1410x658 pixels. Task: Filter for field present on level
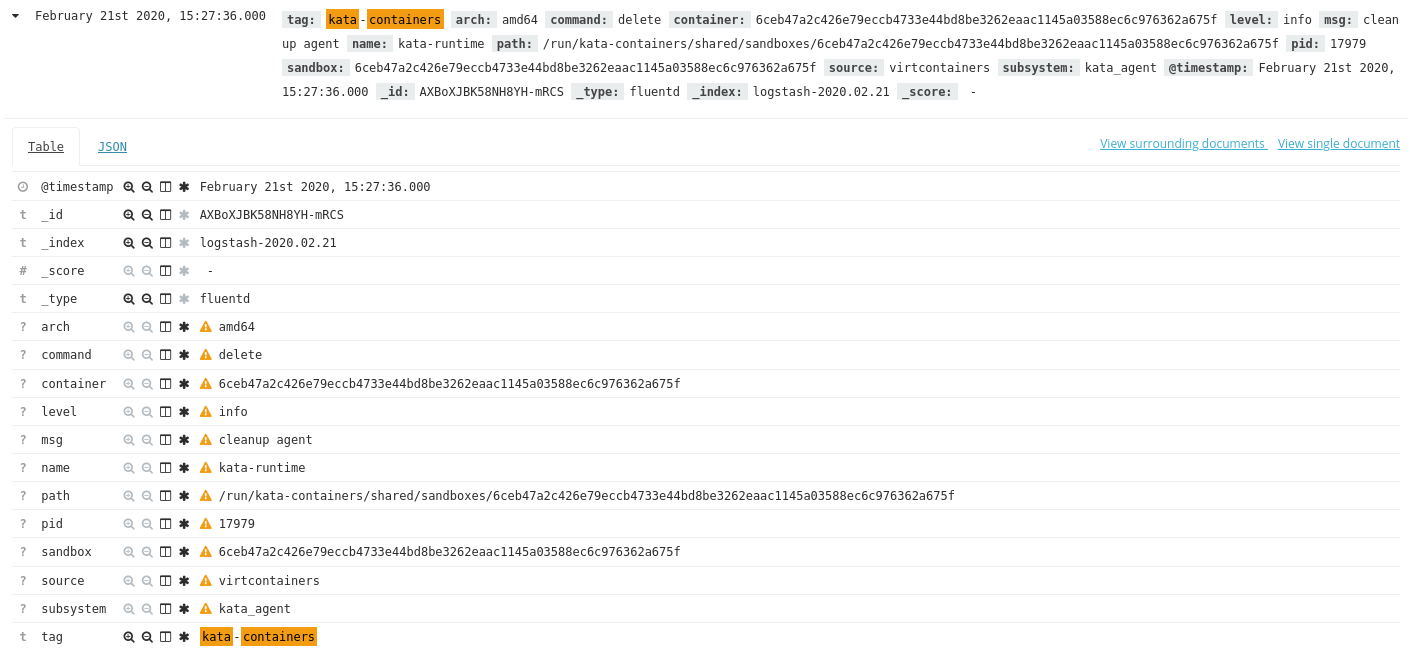(184, 412)
